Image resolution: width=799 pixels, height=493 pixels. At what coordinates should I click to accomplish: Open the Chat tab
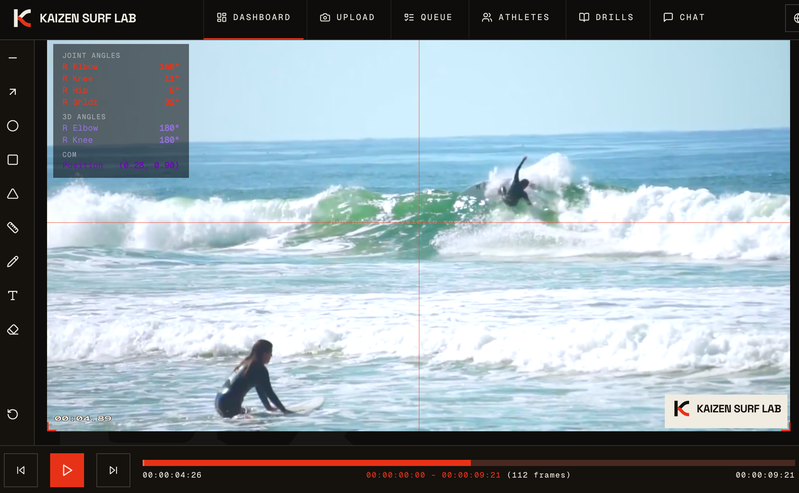pos(684,17)
